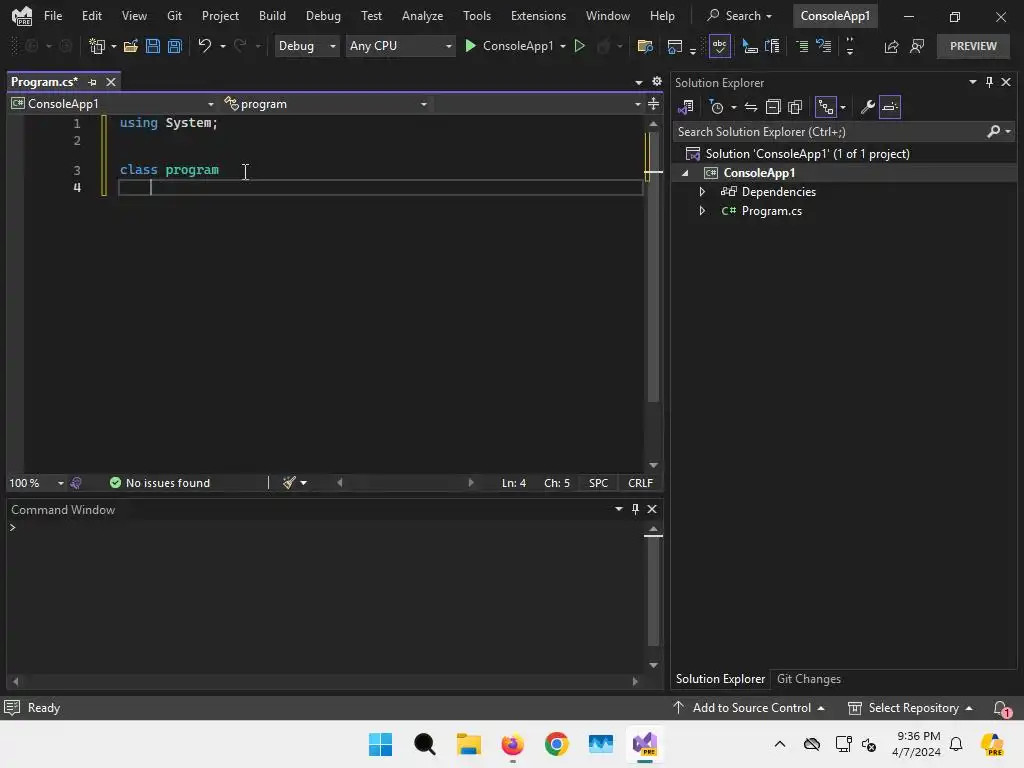Click the Search Solution Explorer field
Image resolution: width=1024 pixels, height=768 pixels.
coord(829,131)
